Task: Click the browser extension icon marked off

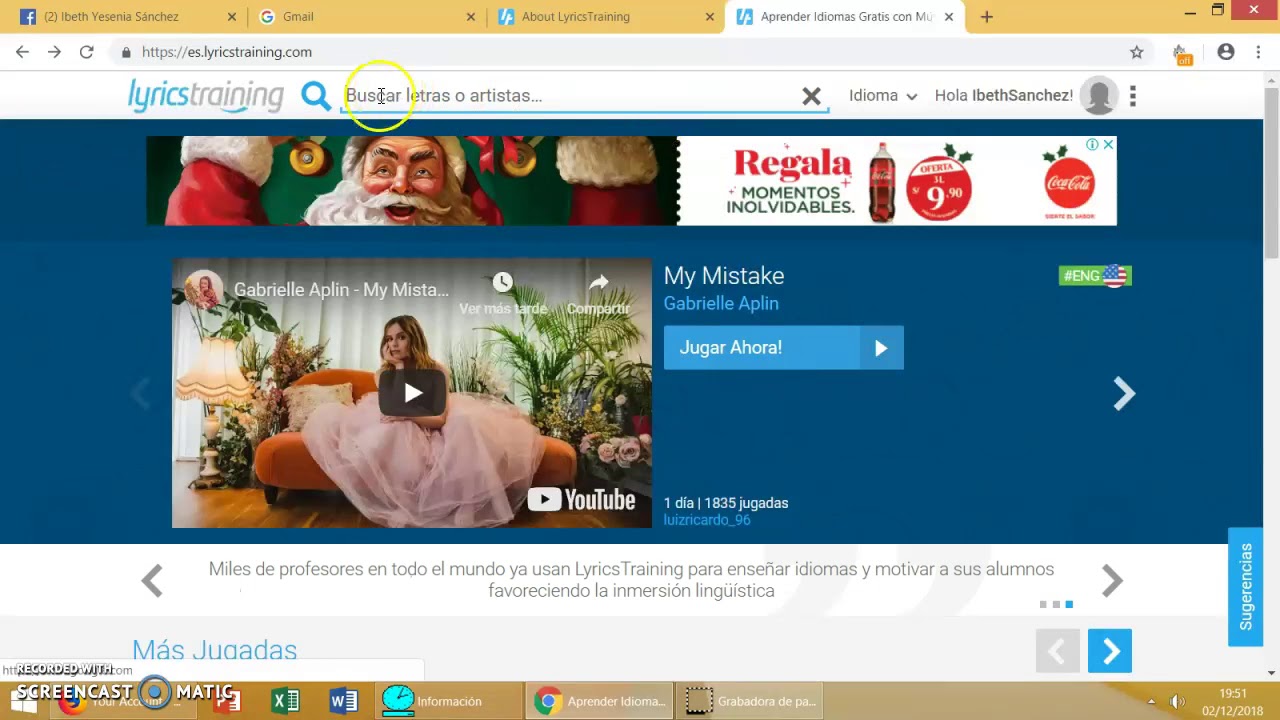Action: 1181,54
